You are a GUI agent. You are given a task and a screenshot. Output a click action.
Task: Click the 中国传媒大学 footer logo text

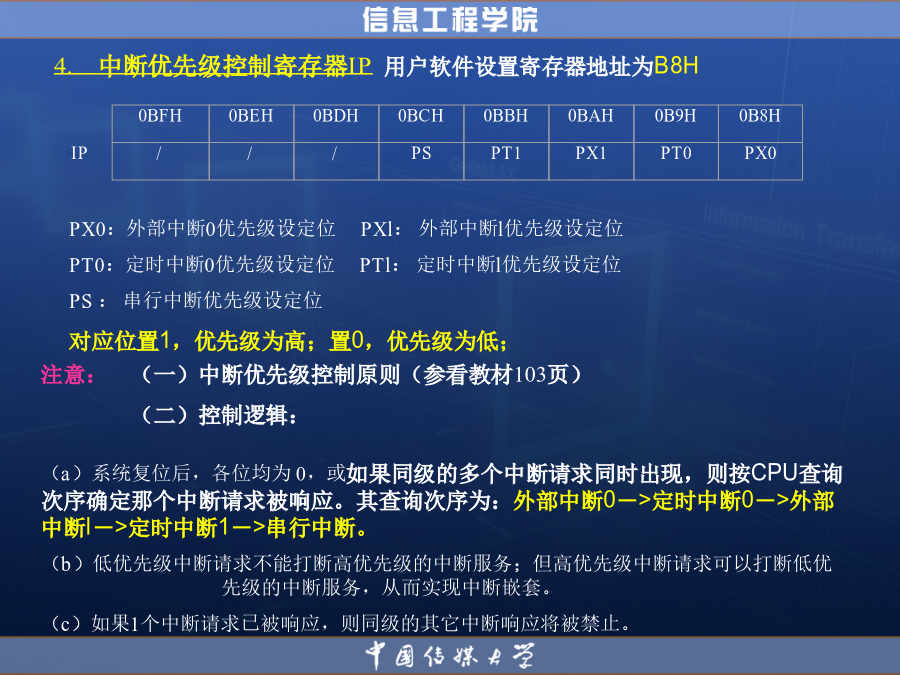pyautogui.click(x=449, y=656)
